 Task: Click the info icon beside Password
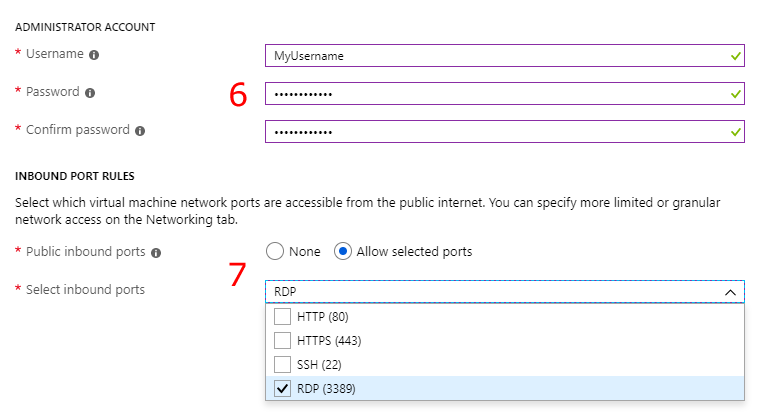click(x=90, y=93)
